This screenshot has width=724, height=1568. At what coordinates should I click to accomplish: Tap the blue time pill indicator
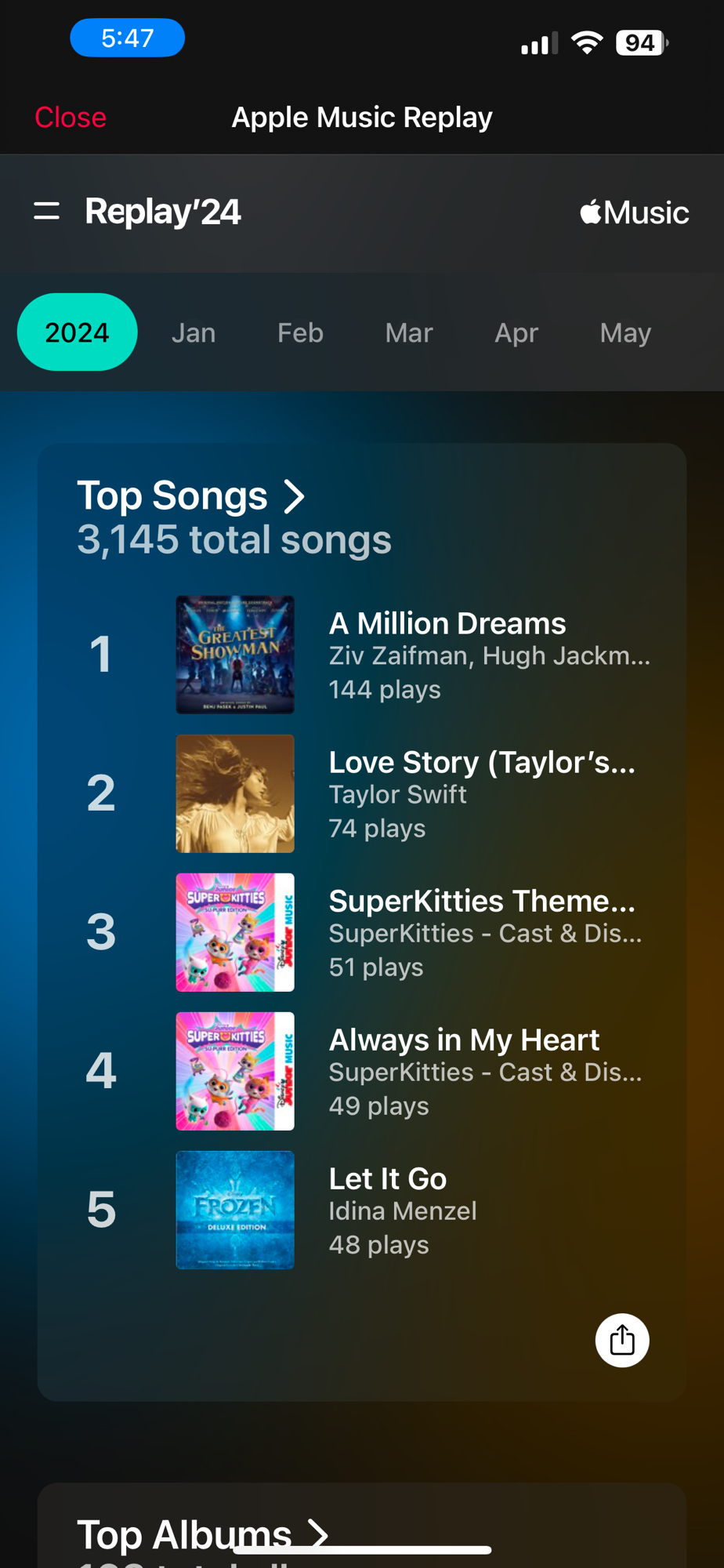tap(127, 38)
